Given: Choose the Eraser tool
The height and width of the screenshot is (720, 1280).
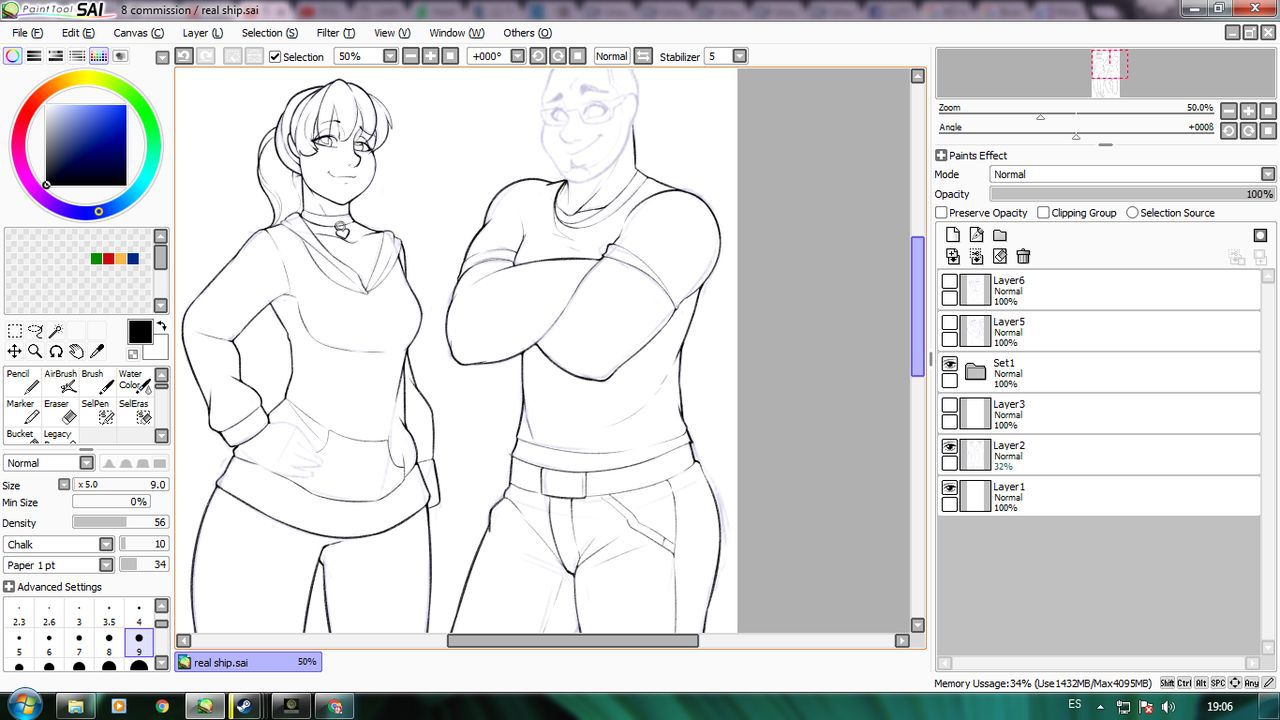Looking at the screenshot, I should click(61, 411).
